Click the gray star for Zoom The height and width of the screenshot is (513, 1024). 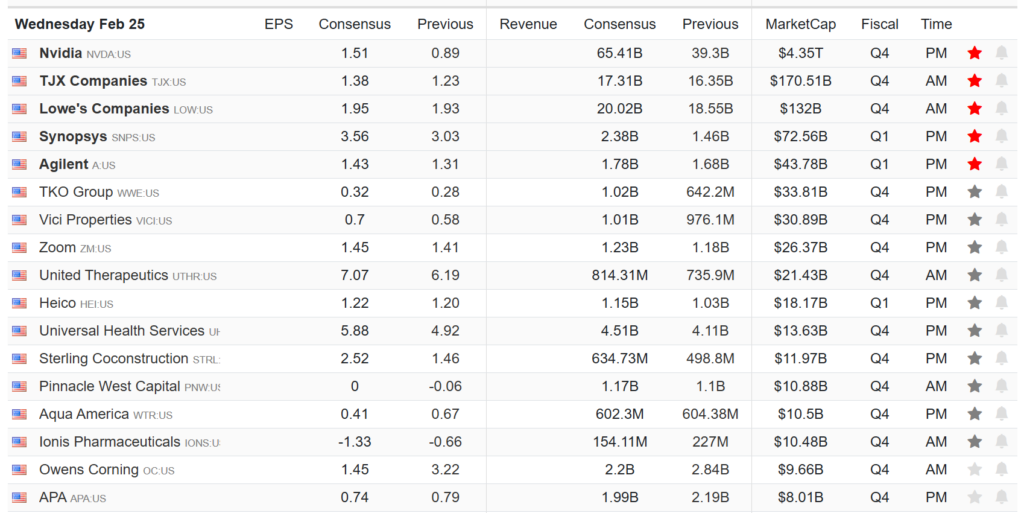[974, 247]
